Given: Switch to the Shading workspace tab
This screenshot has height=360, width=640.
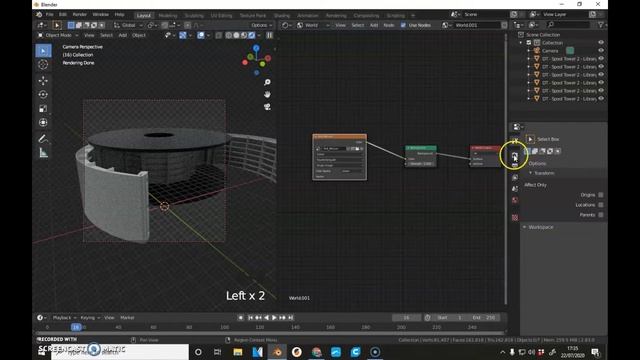Looking at the screenshot, I should tap(282, 16).
